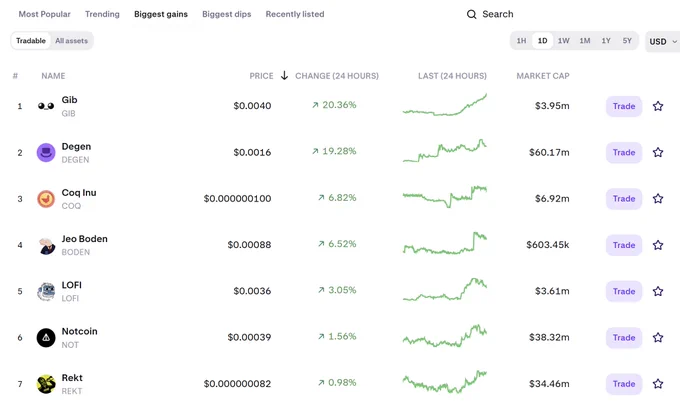The height and width of the screenshot is (405, 680).
Task: Click the 20.36% change value
Action: coord(339,105)
